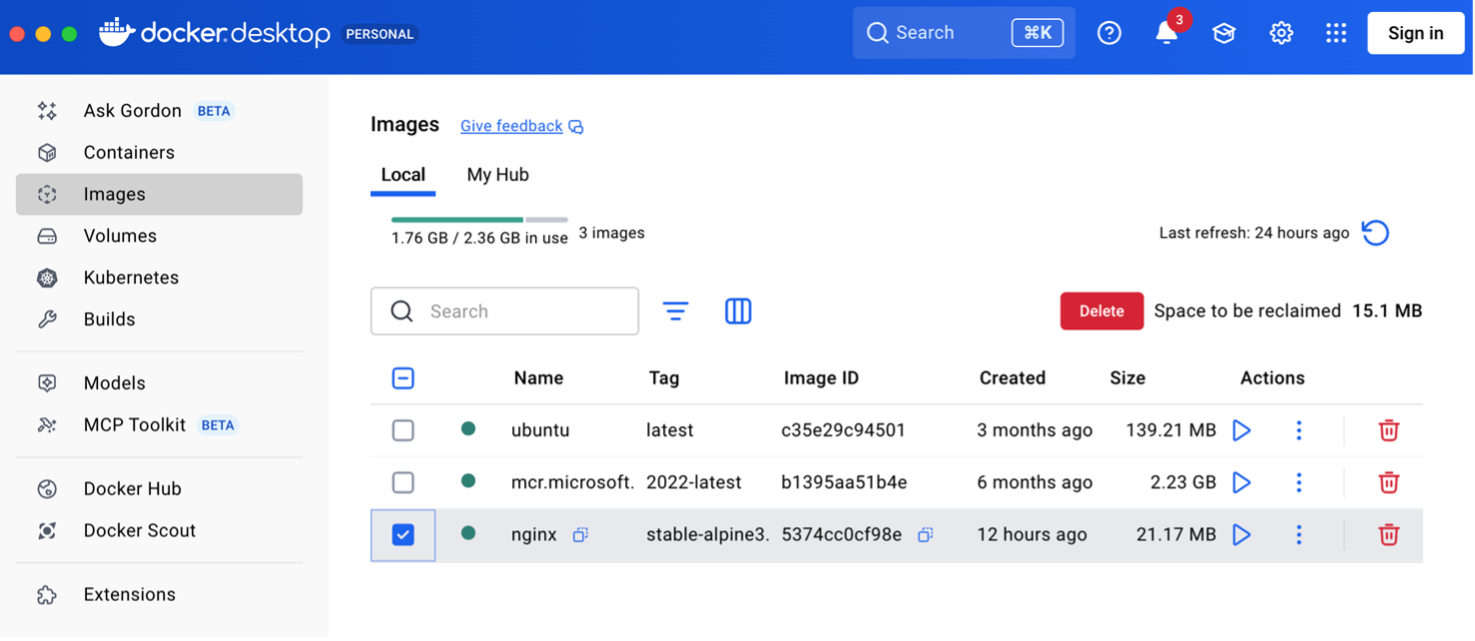Open Docker Desktop settings gear
The width and height of the screenshot is (1475, 641).
click(1281, 34)
